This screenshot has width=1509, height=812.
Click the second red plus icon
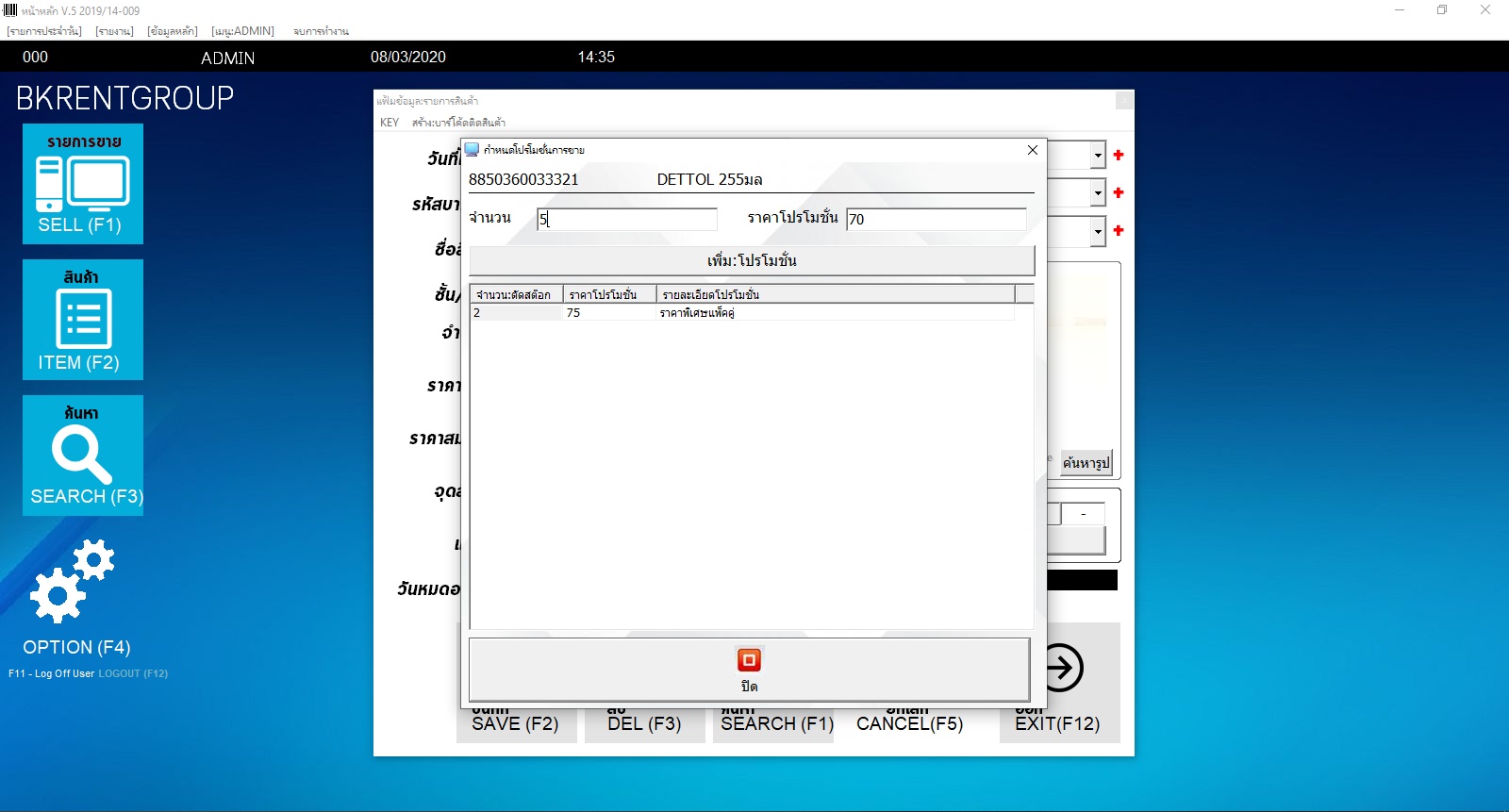1119,192
